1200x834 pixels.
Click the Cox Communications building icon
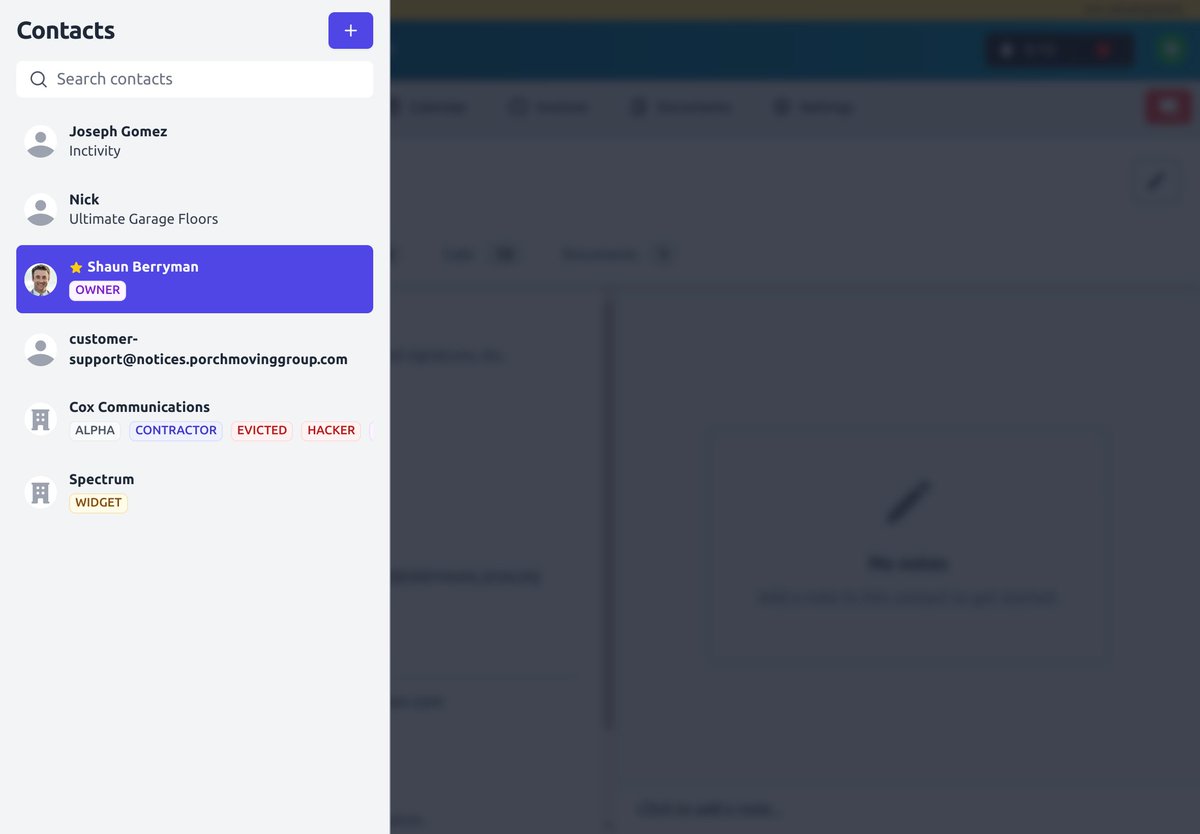[x=40, y=419]
